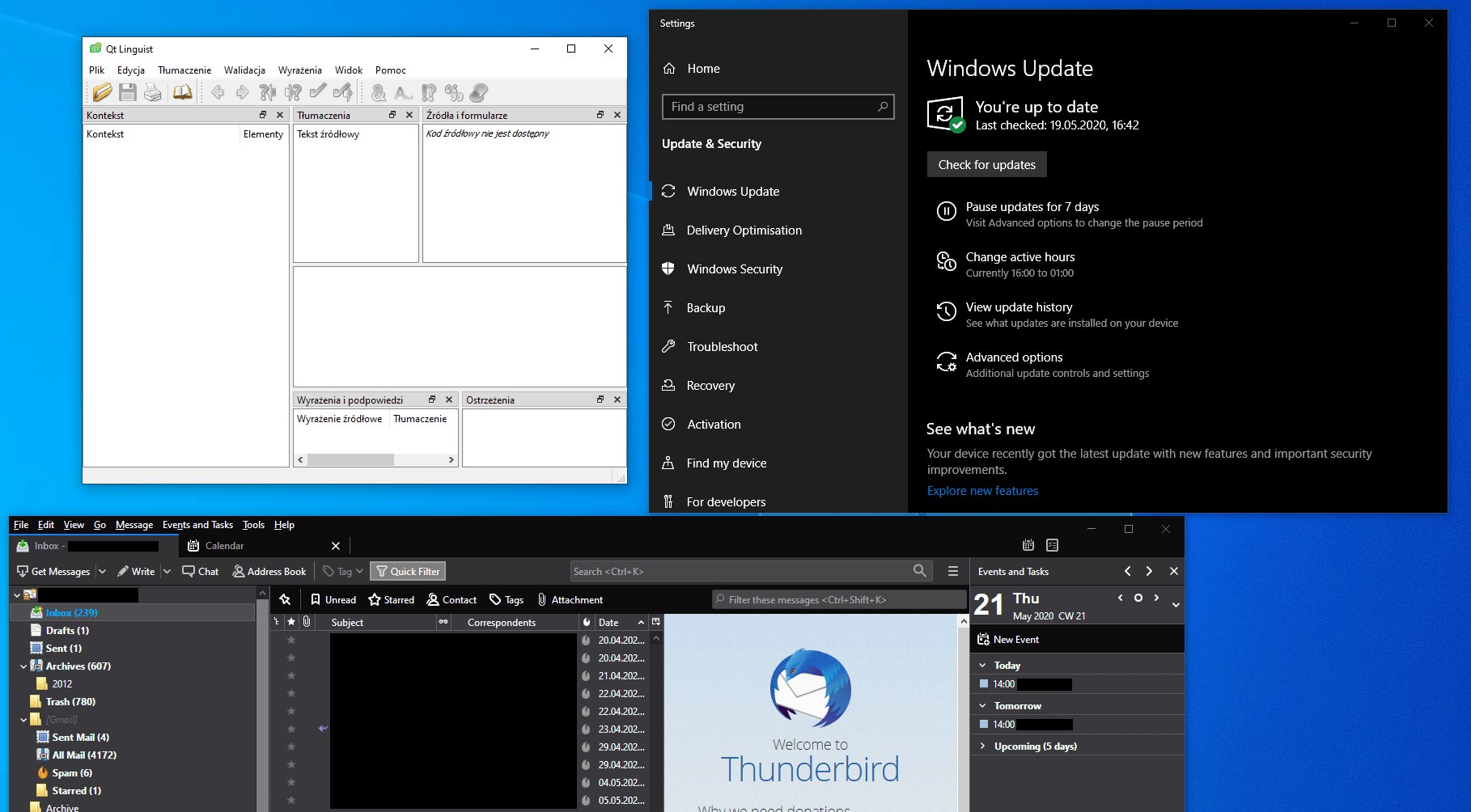The image size is (1471, 812).
Task: Click the Chat toolbar button
Action: tap(200, 572)
